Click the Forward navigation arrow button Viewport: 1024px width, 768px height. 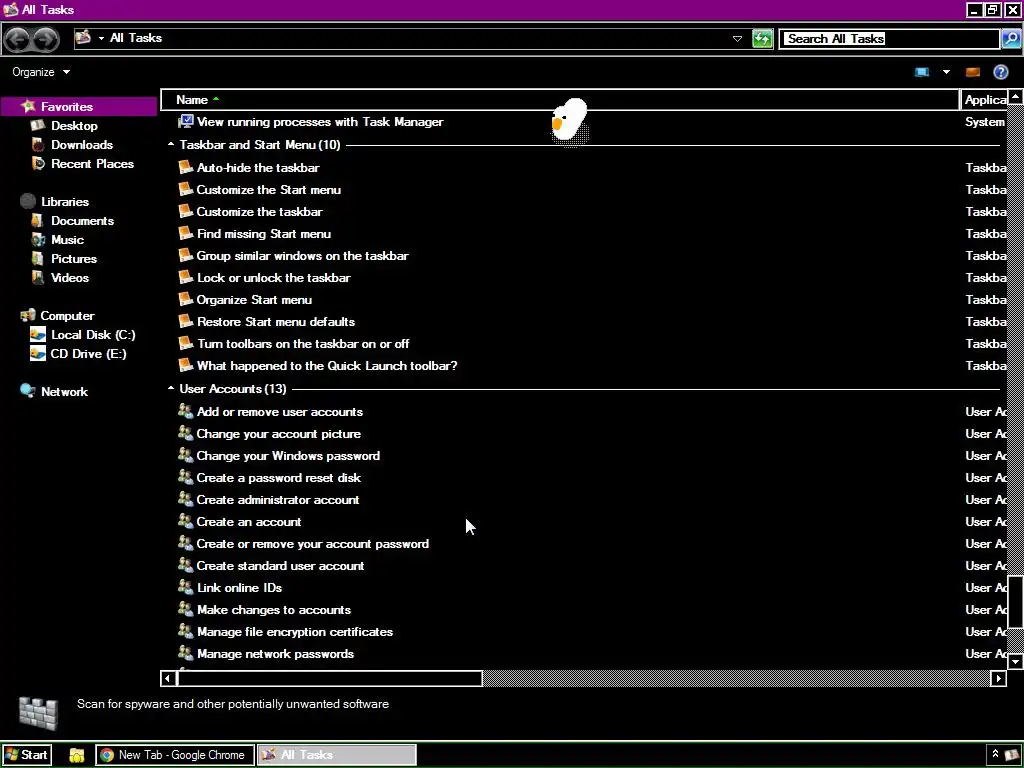click(45, 39)
